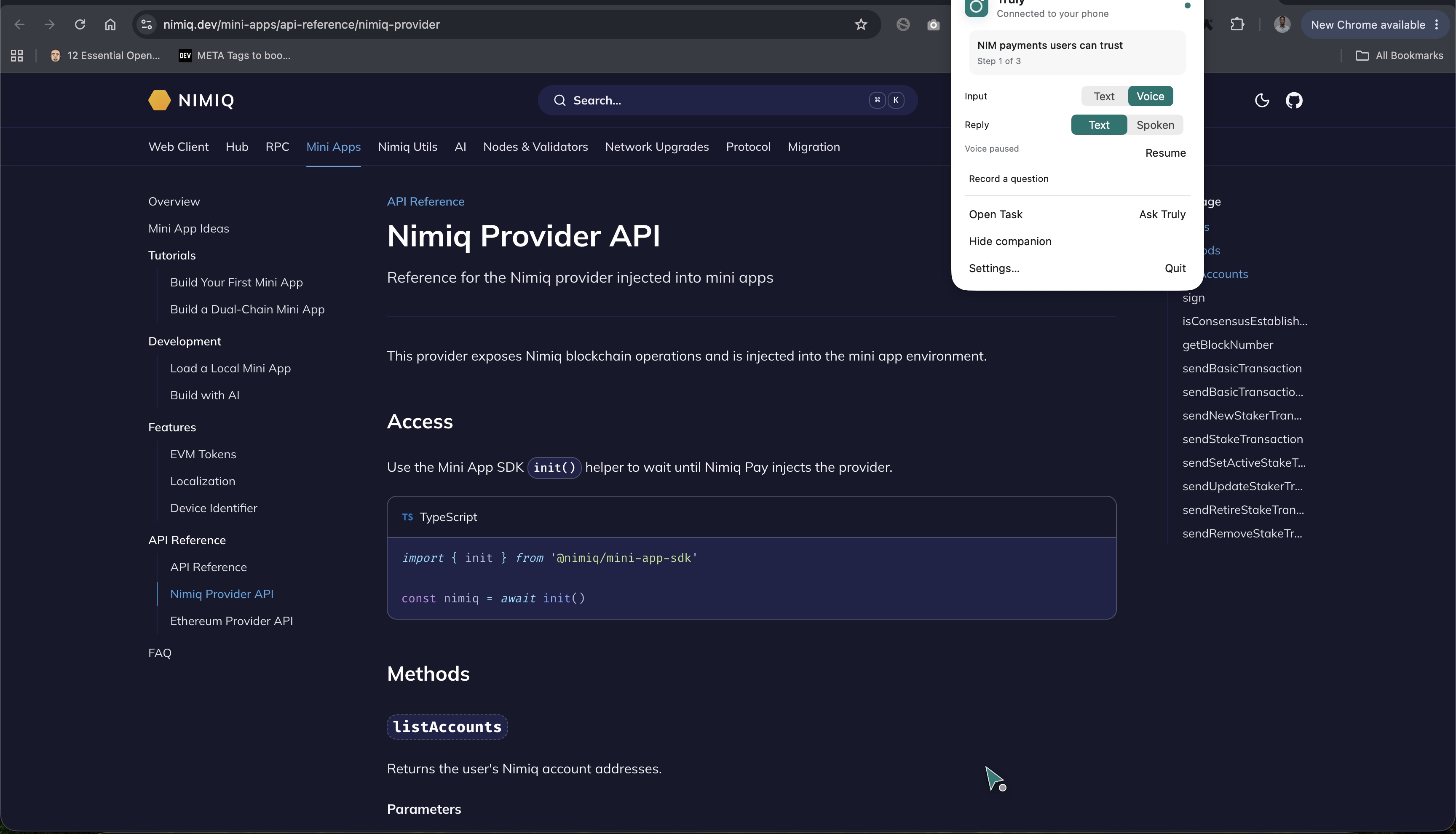Open the AI tab

pyautogui.click(x=460, y=147)
